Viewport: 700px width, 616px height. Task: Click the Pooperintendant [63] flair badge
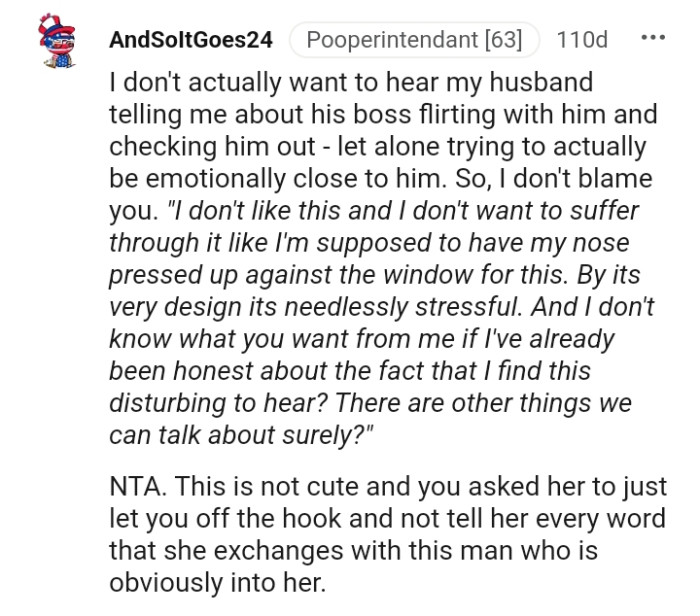coord(414,40)
